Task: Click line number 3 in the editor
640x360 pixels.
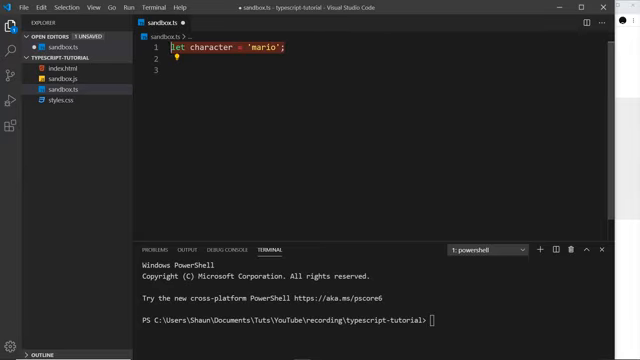Action: pyautogui.click(x=156, y=70)
